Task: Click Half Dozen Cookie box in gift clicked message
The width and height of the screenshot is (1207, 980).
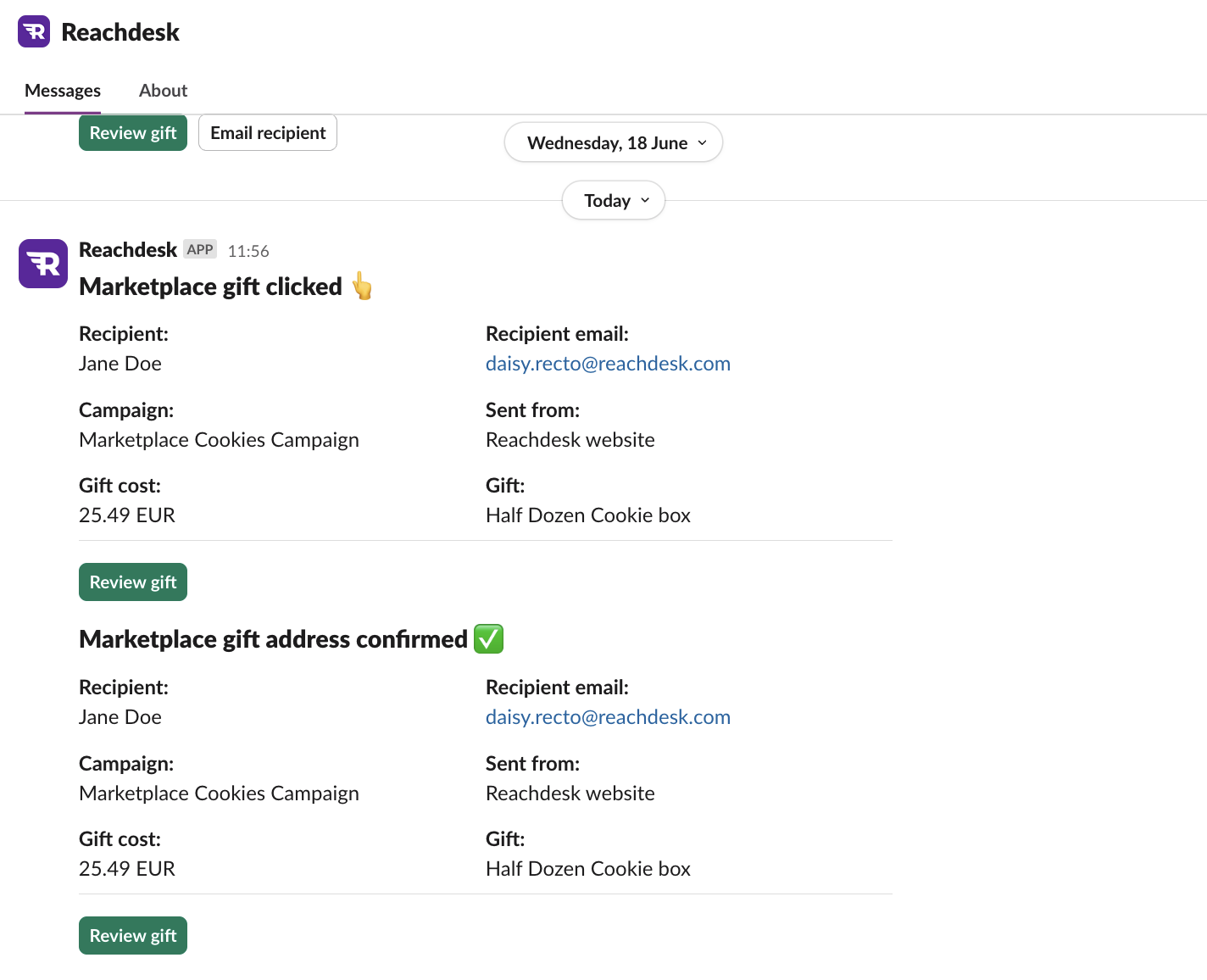Action: pyautogui.click(x=588, y=515)
